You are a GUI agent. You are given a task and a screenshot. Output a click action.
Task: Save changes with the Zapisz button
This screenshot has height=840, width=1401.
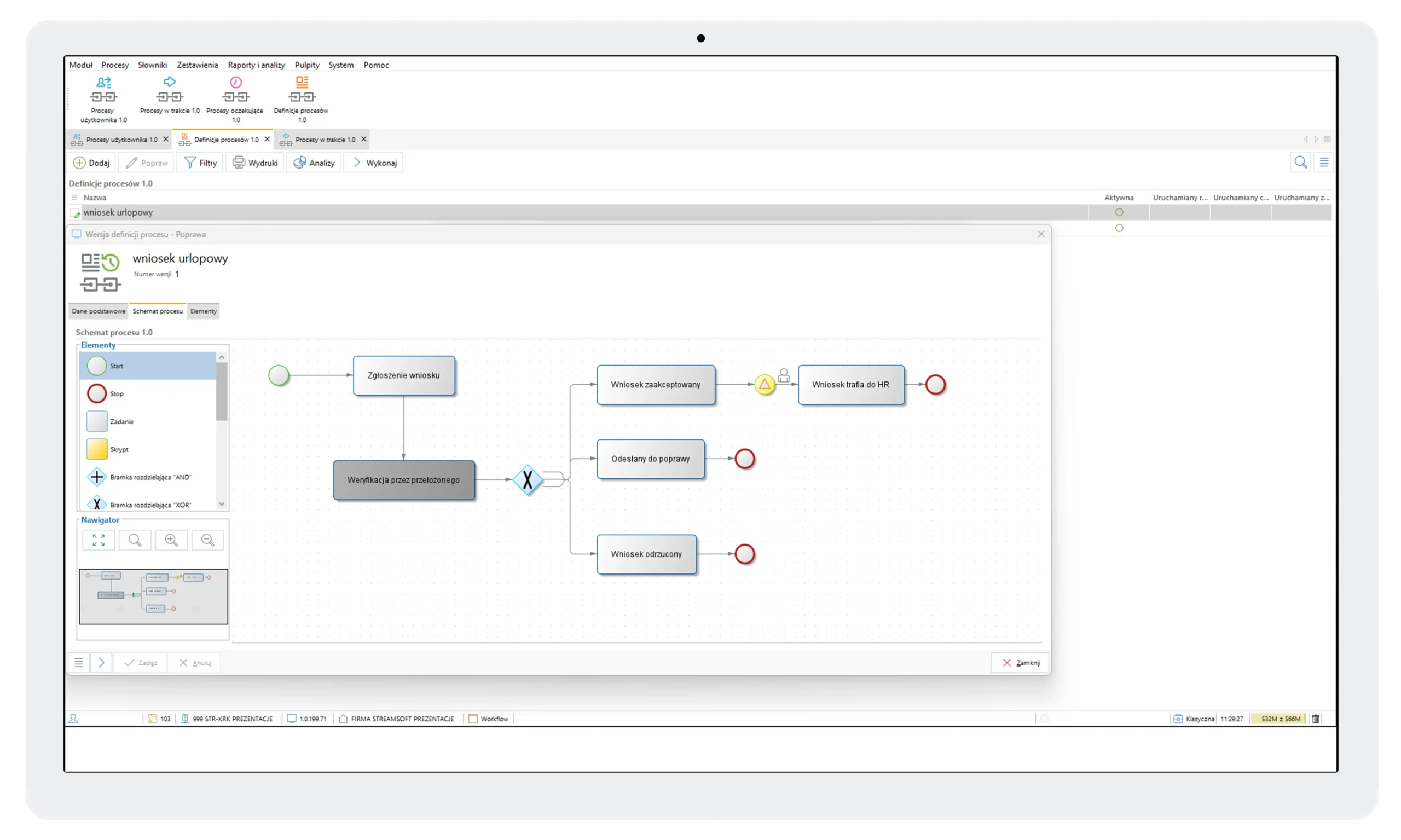[x=141, y=662]
